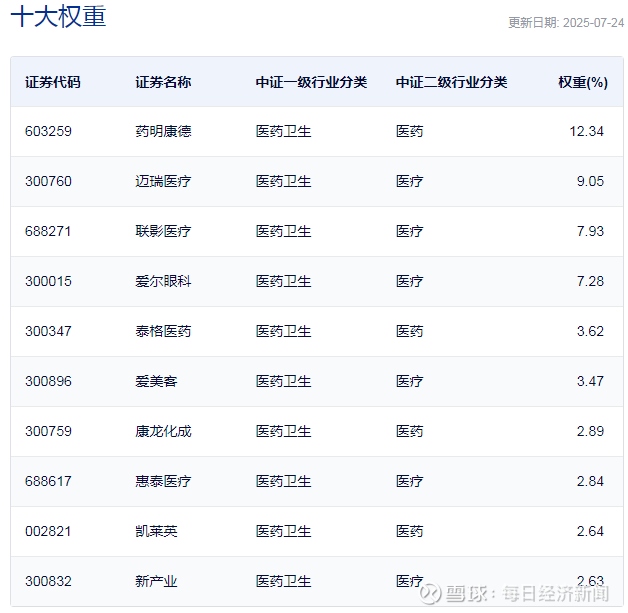This screenshot has width=628, height=613.
Task: Select stock code 300760
Action: [48, 181]
